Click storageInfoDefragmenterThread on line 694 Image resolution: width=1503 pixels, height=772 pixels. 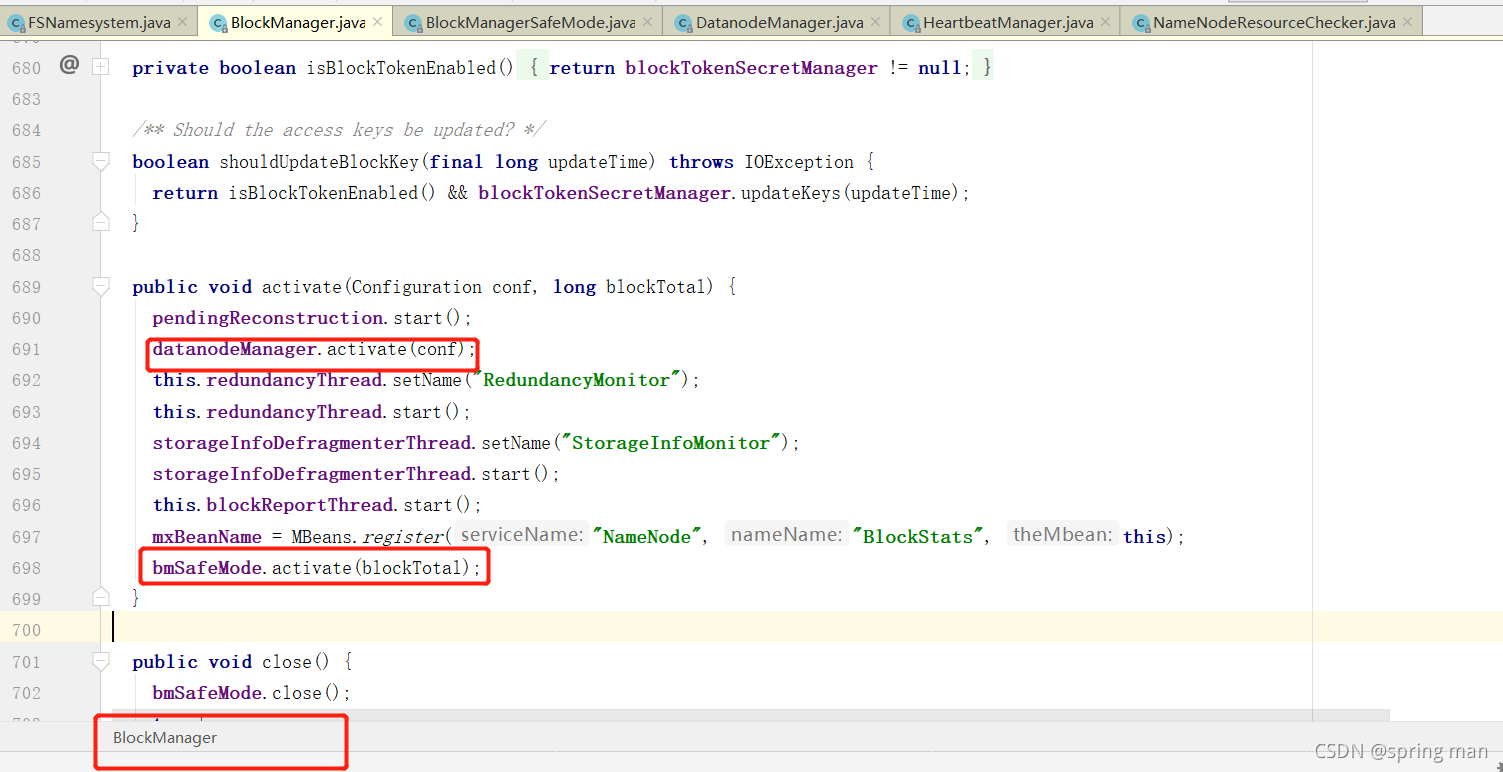coord(312,443)
